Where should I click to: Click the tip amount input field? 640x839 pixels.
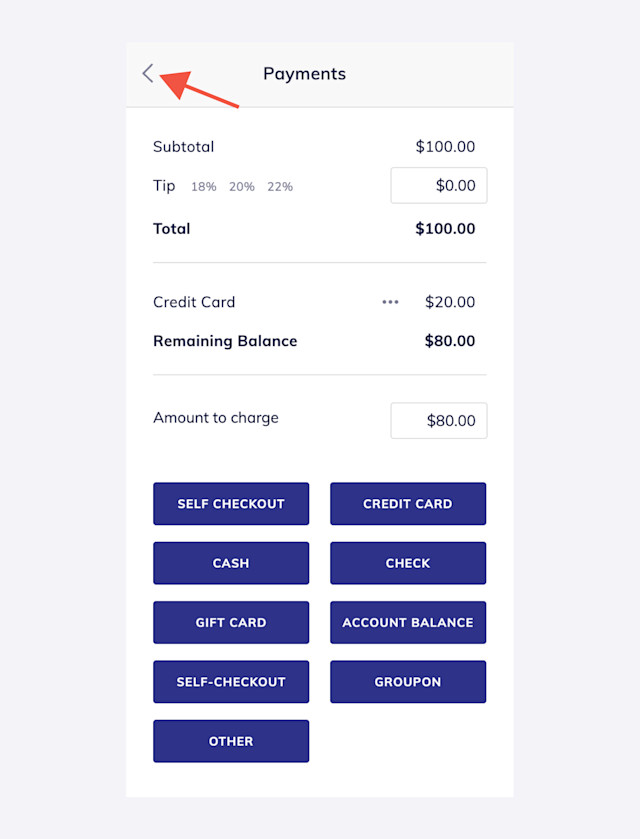[x=439, y=186]
